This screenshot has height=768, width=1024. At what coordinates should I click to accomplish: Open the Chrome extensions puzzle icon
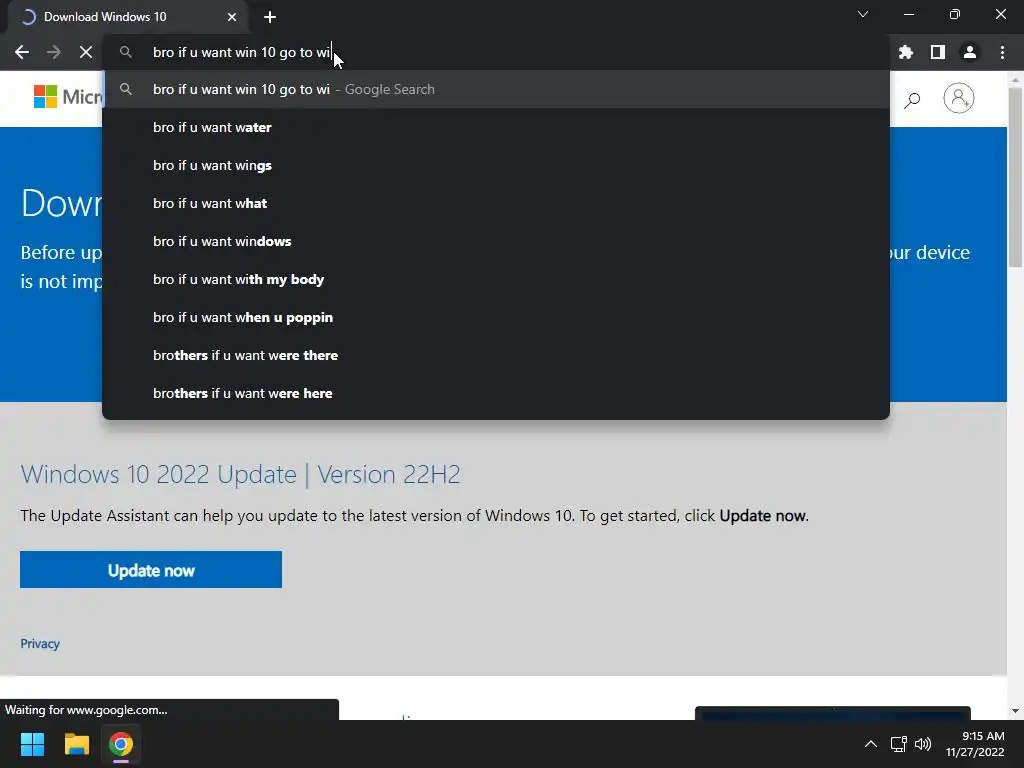point(906,52)
